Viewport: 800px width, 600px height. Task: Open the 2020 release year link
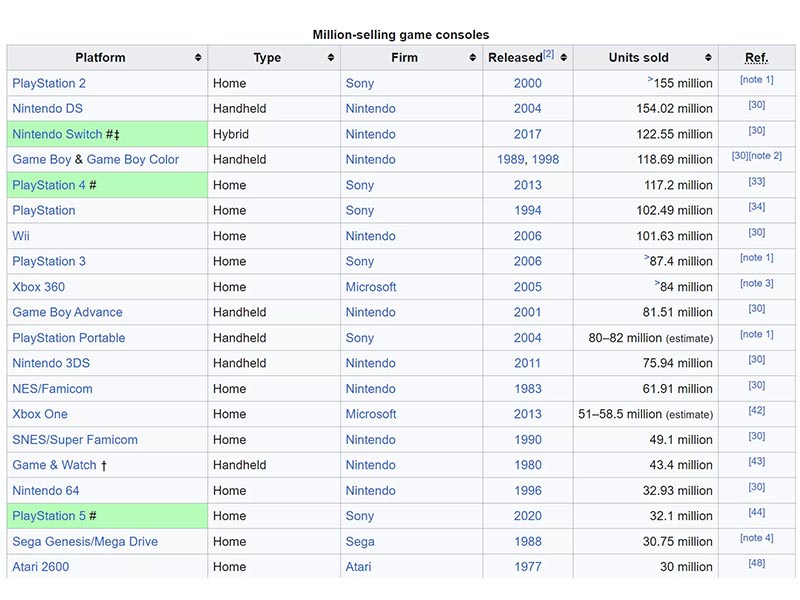pyautogui.click(x=528, y=516)
